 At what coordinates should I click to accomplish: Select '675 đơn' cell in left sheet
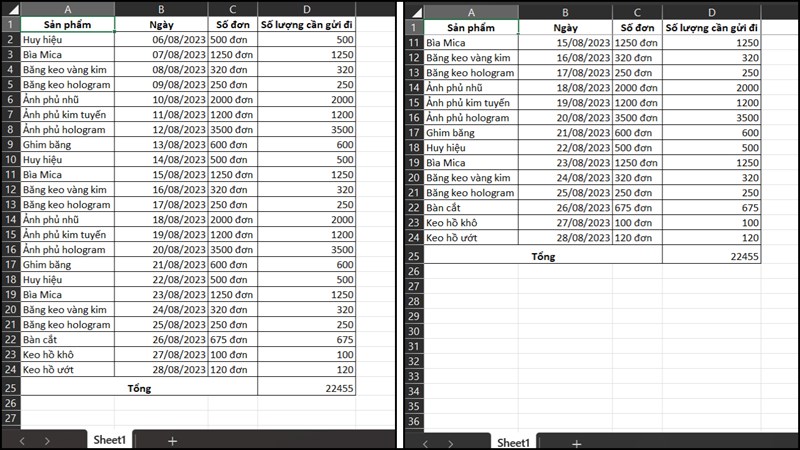(233, 339)
